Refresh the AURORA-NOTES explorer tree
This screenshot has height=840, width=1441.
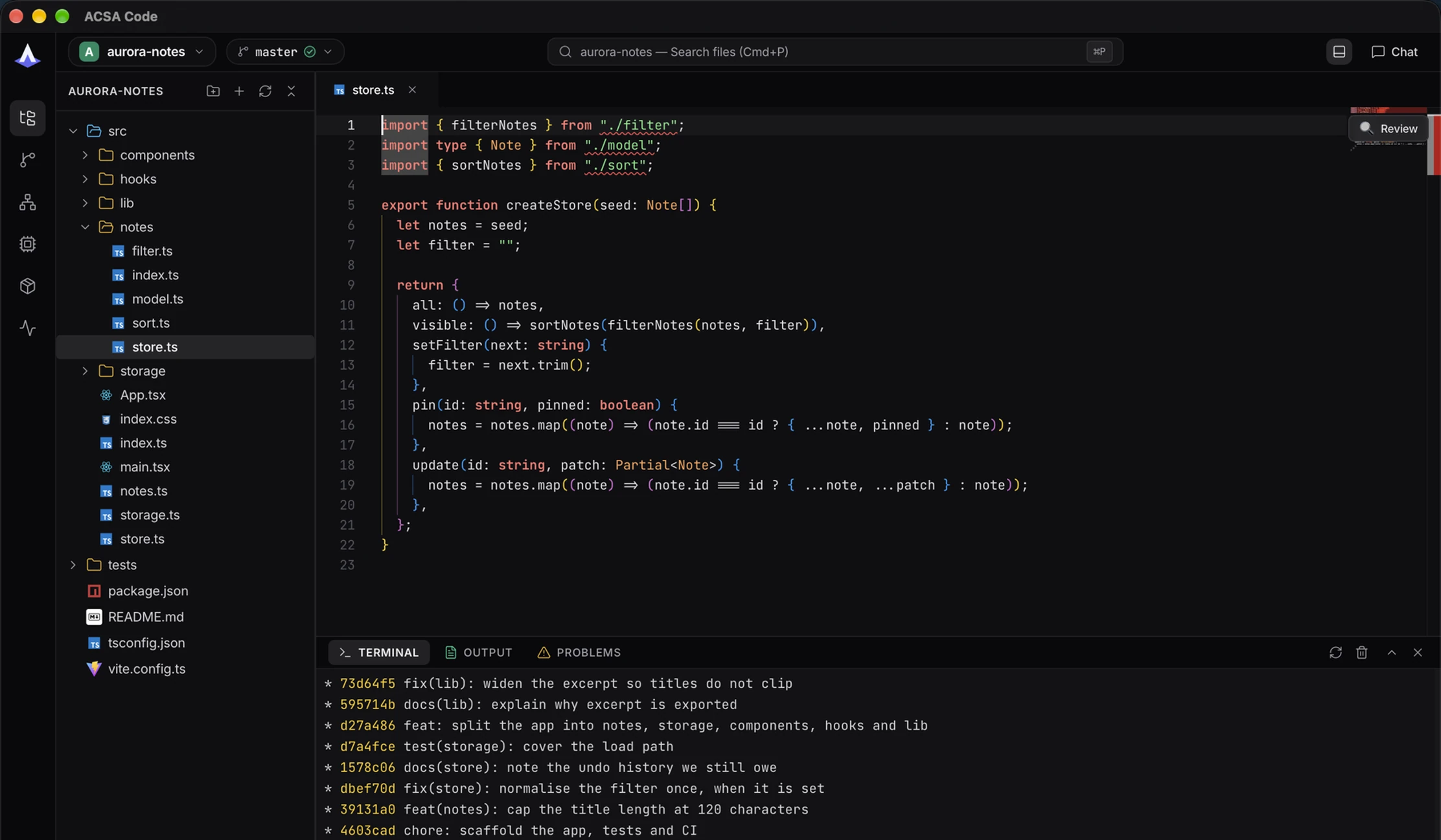265,91
